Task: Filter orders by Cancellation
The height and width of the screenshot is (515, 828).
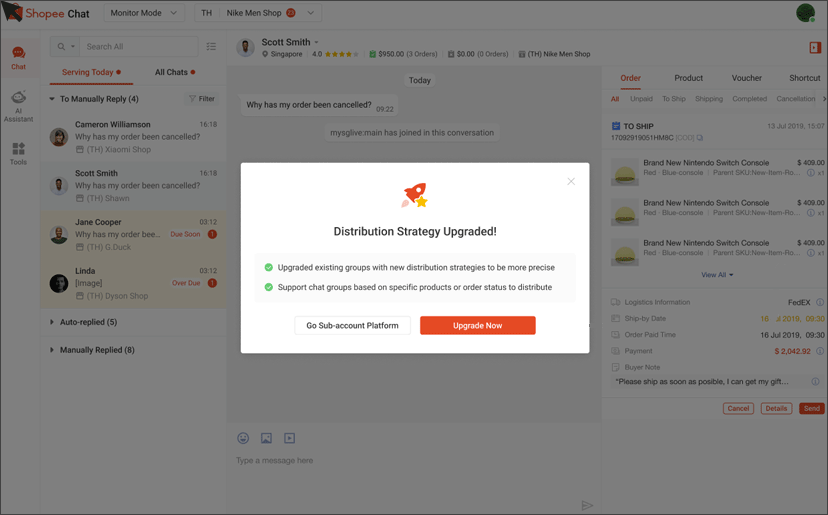Action: 795,99
